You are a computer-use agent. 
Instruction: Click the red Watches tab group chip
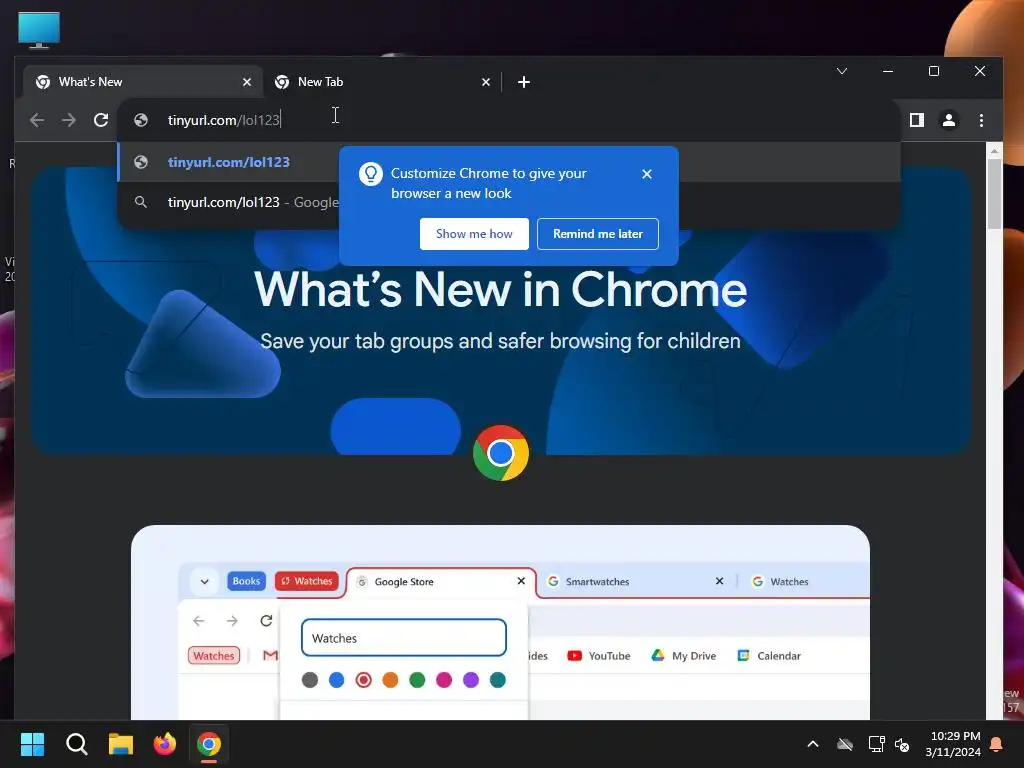pyautogui.click(x=307, y=581)
